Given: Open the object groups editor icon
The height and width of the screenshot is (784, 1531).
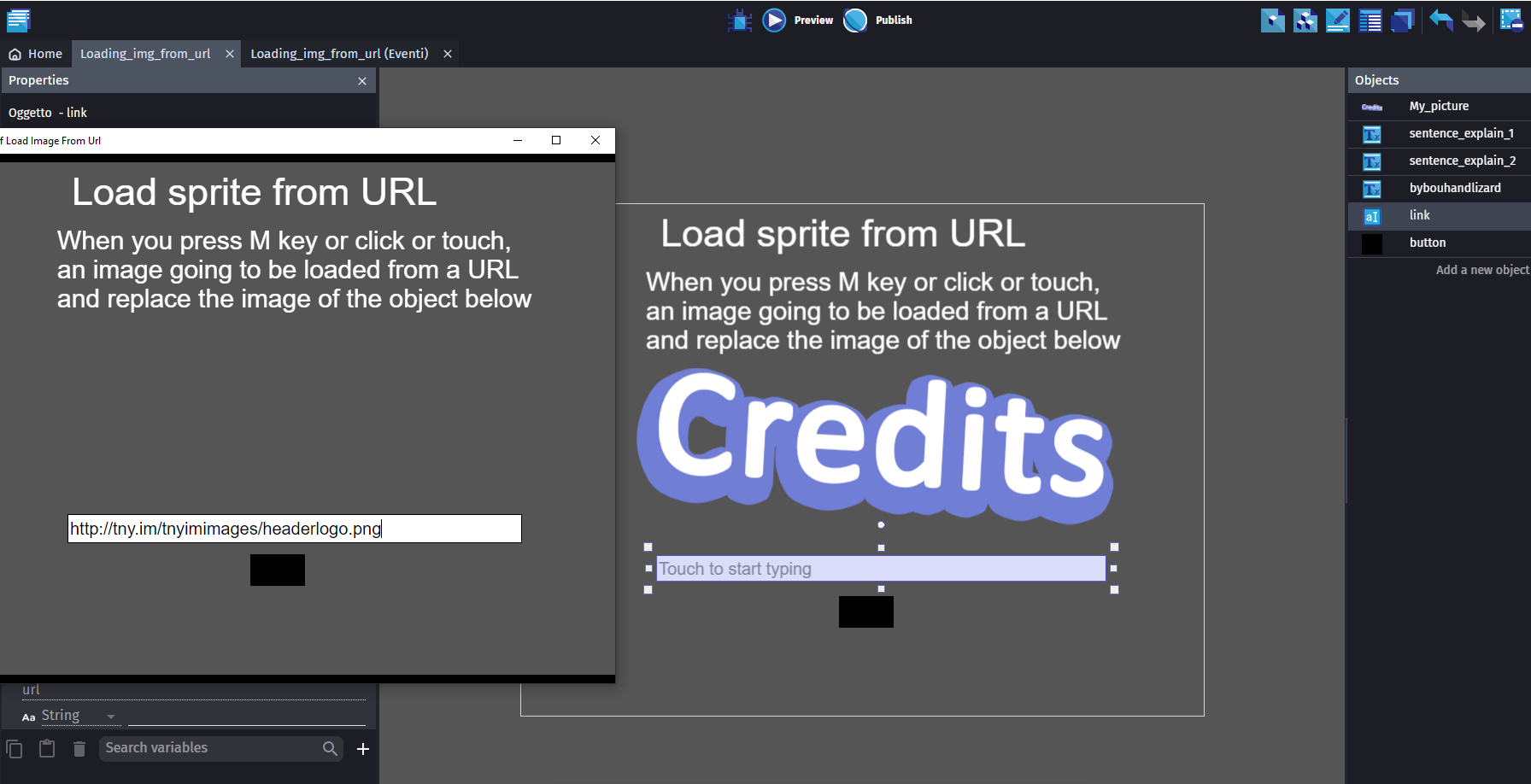Looking at the screenshot, I should 1305,20.
